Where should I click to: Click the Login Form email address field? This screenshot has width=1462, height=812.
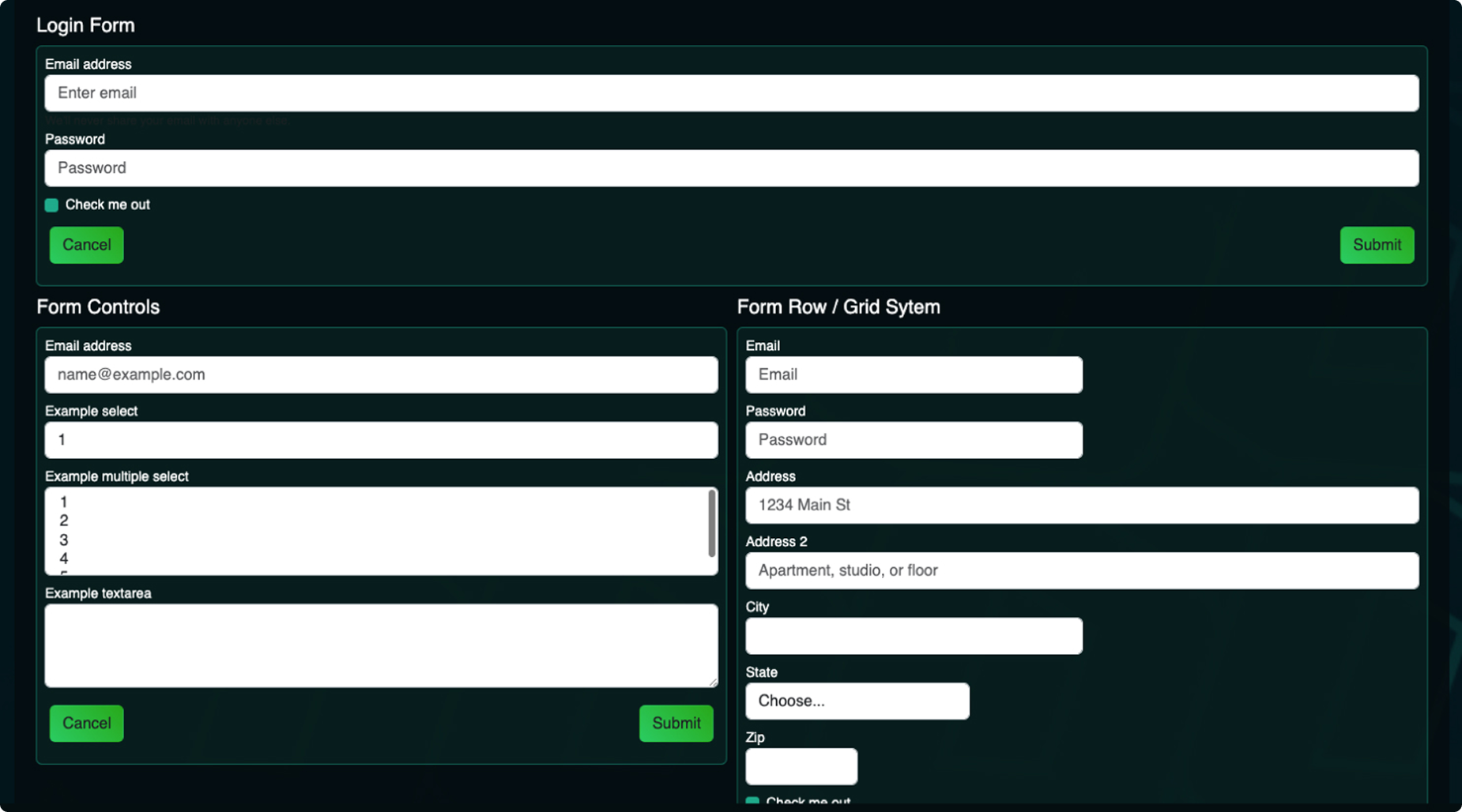point(731,93)
